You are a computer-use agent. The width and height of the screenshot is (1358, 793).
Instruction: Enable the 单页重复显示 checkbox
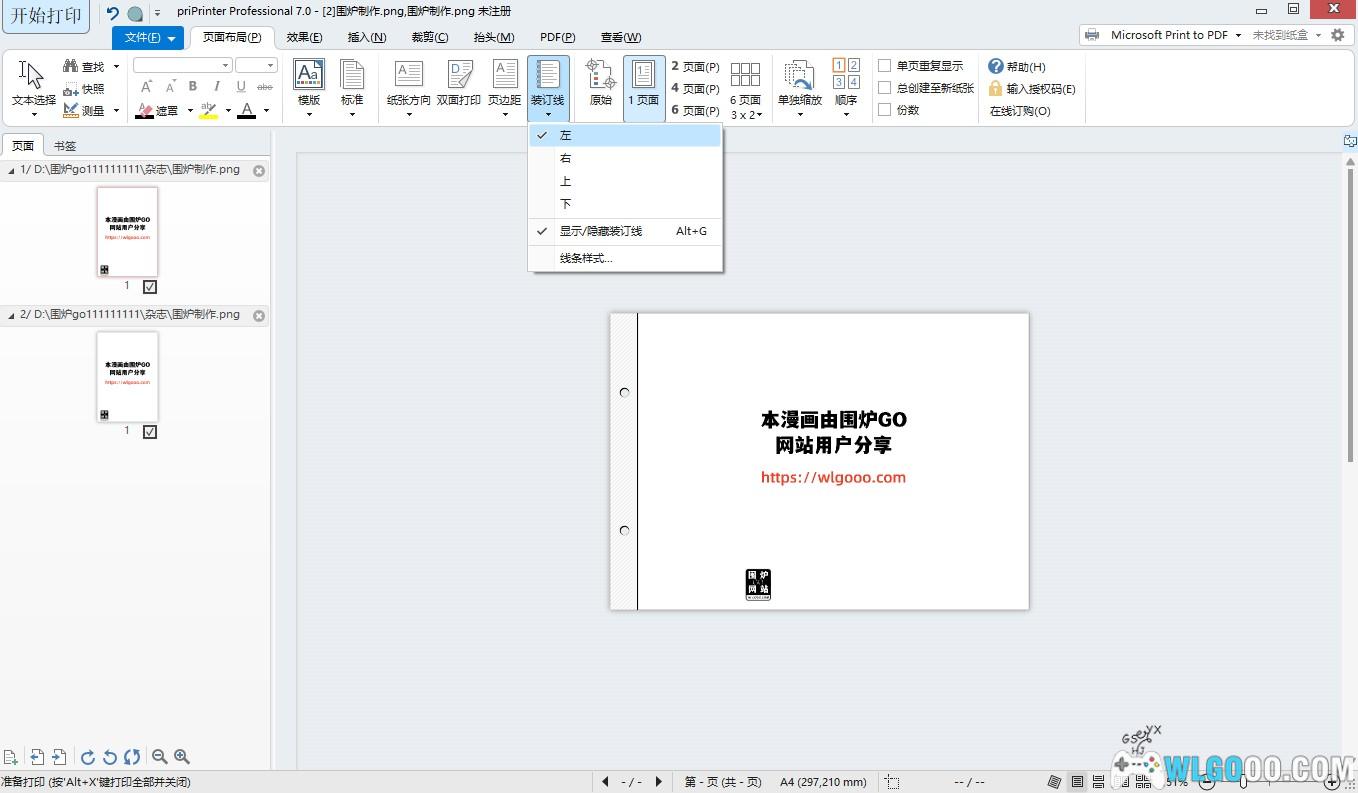click(x=885, y=66)
